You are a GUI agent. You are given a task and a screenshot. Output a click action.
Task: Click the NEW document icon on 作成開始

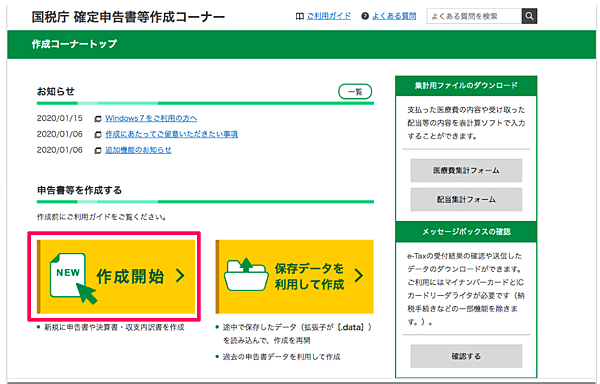[73, 278]
